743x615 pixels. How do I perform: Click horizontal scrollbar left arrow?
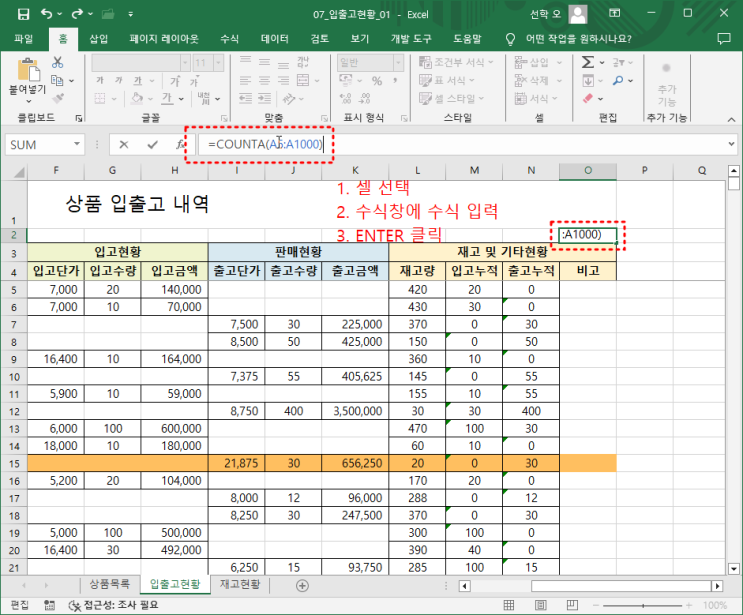[x=464, y=586]
